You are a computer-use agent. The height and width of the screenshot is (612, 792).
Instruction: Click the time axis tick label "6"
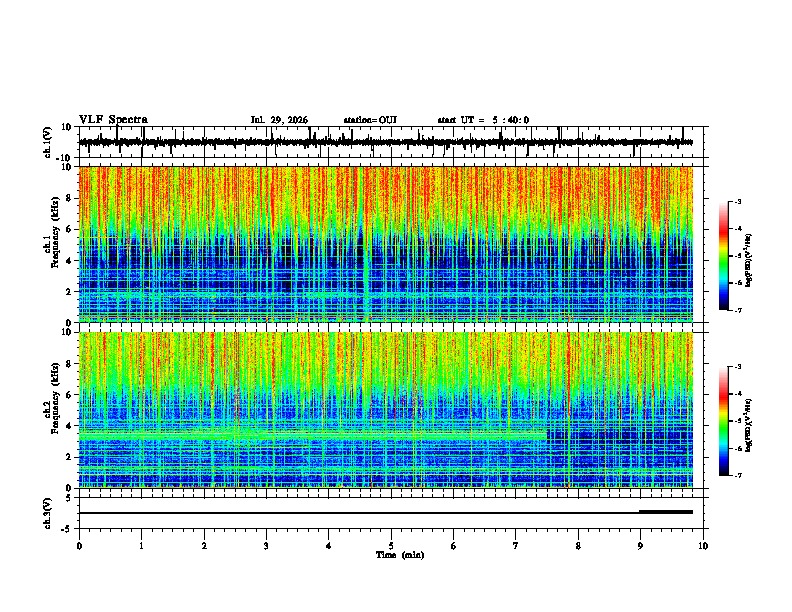click(453, 545)
